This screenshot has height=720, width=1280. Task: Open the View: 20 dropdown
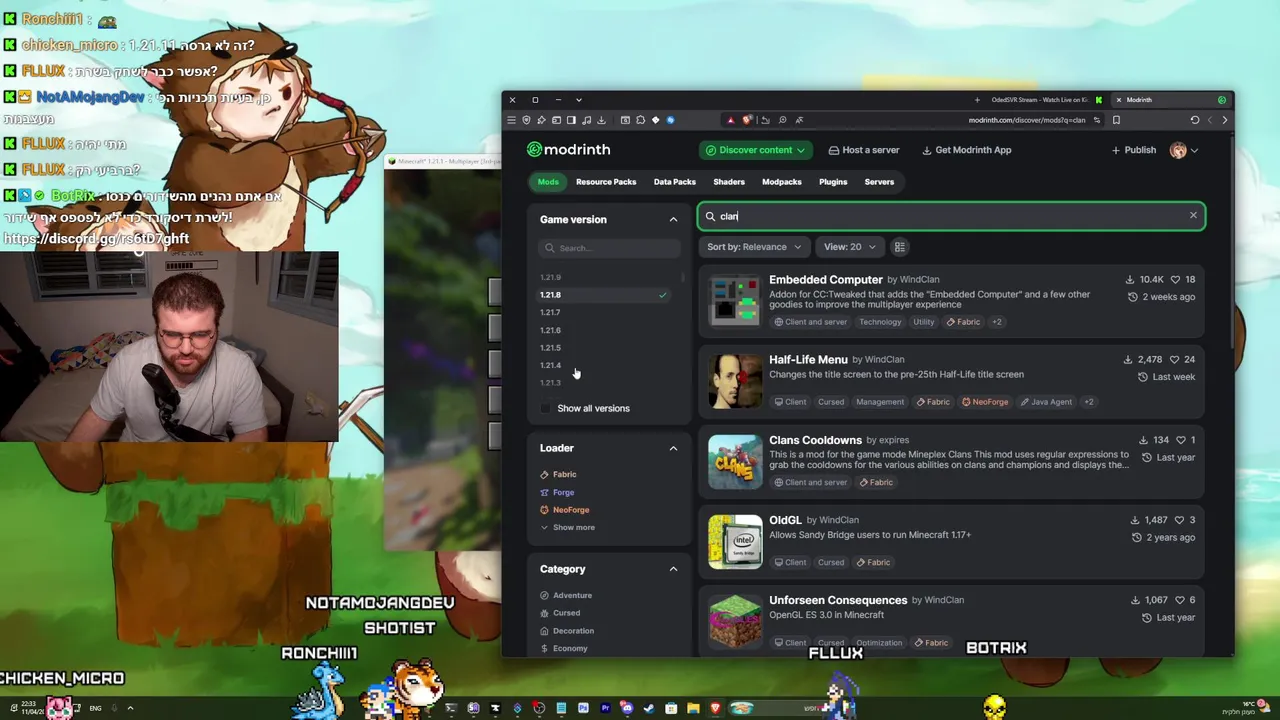850,247
